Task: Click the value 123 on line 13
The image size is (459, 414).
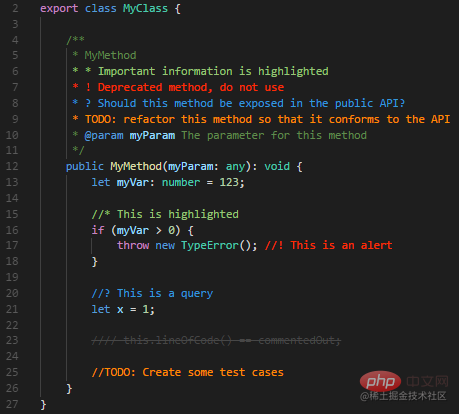Action: pyautogui.click(x=229, y=182)
